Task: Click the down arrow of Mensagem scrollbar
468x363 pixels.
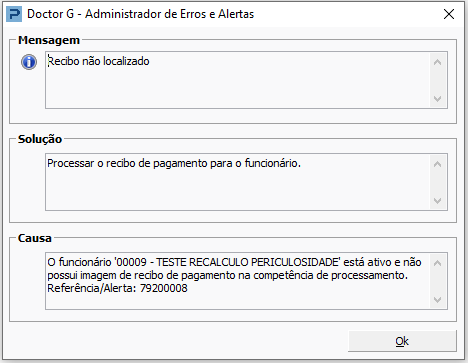Action: pos(438,99)
